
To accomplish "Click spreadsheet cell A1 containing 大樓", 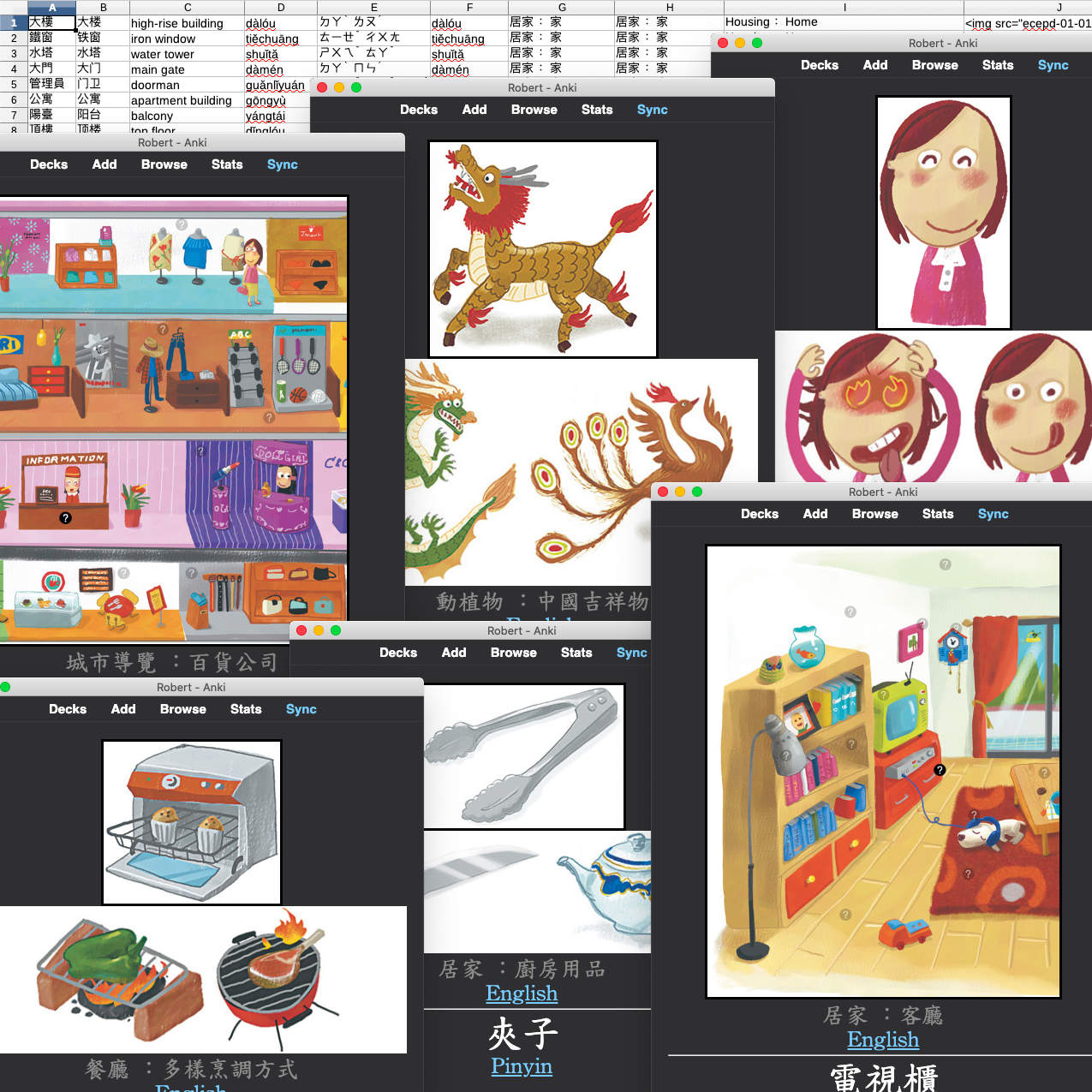I will 51,23.
